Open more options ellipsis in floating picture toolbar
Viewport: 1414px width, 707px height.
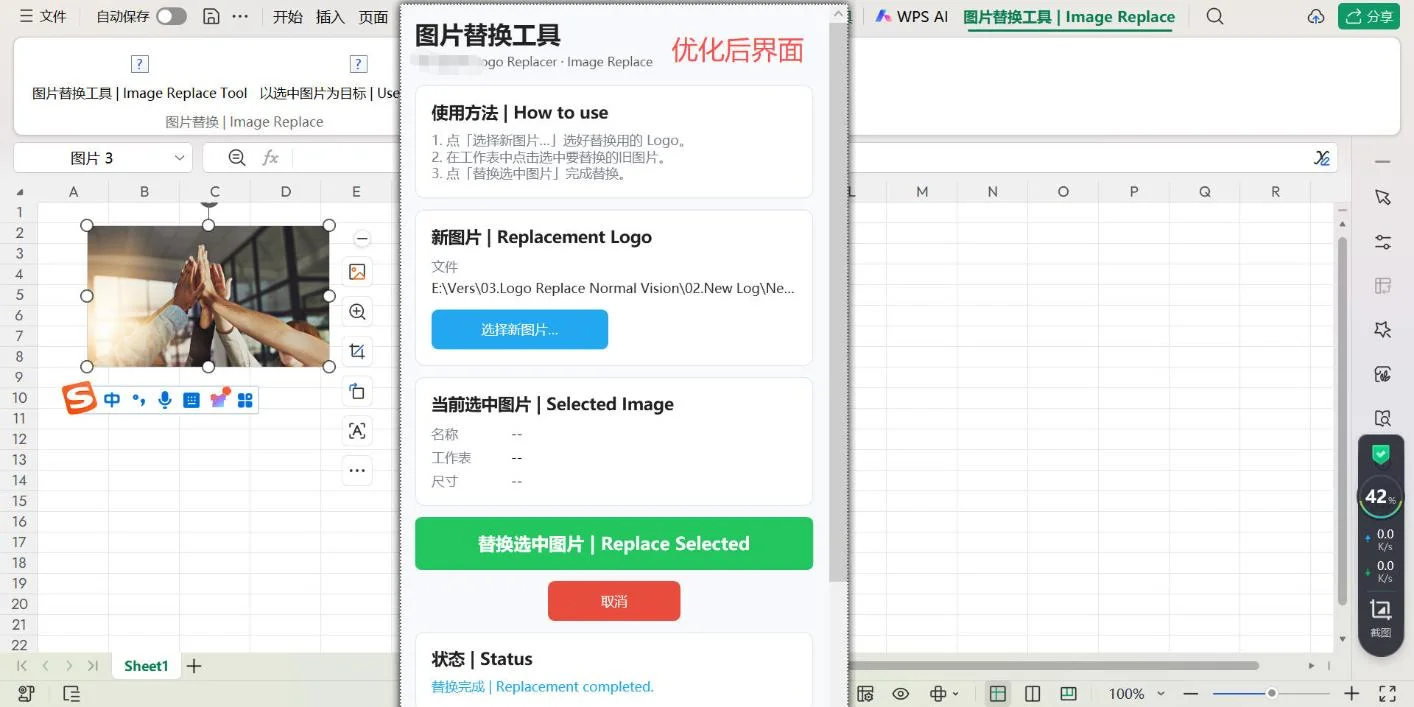pos(357,470)
